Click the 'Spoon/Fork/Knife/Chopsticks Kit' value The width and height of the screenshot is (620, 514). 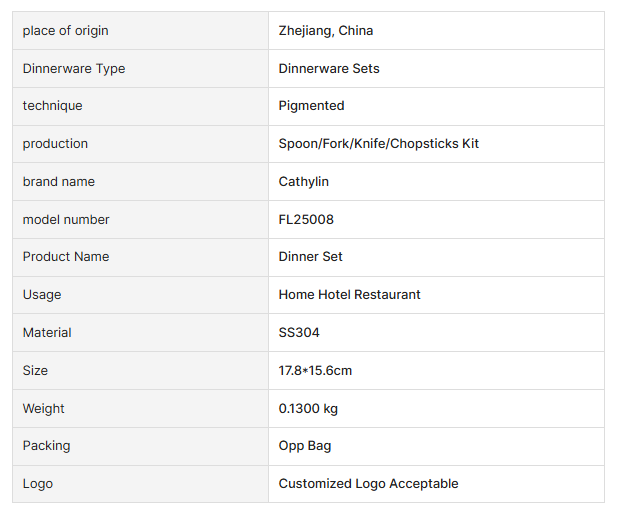379,144
